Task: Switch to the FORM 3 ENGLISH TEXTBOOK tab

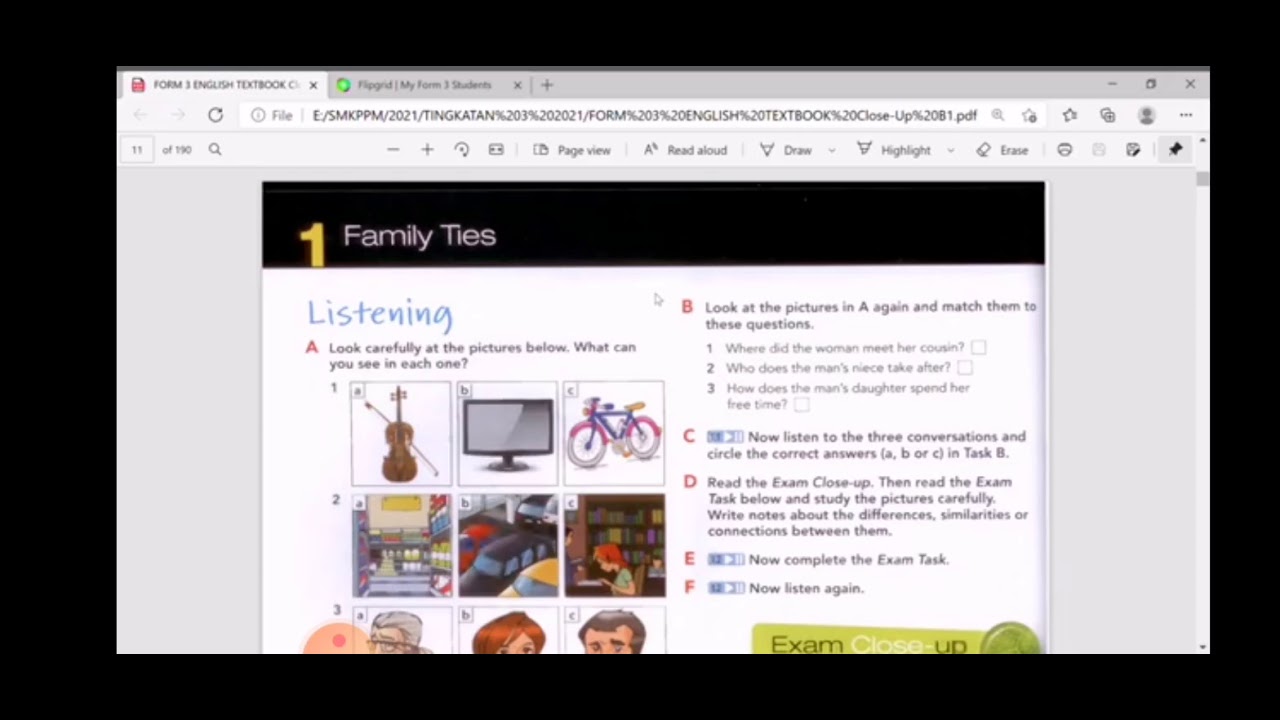Action: pos(224,85)
